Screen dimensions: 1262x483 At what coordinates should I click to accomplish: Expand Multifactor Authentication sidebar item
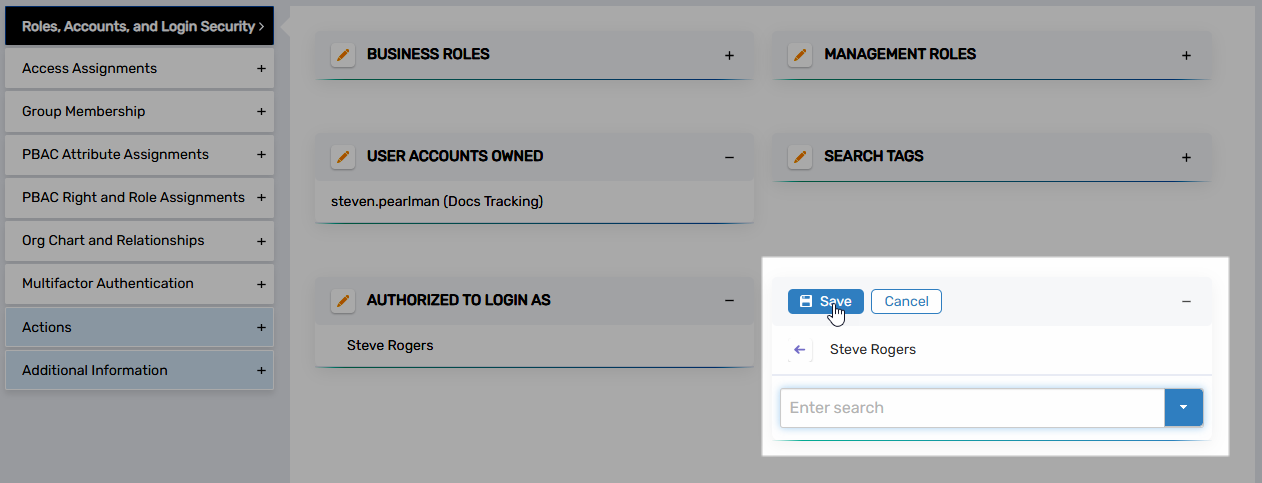pyautogui.click(x=139, y=284)
